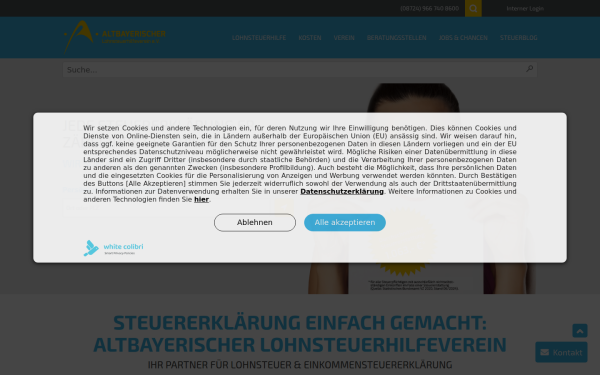This screenshot has height=375, width=600.
Task: Open the Beratungsstellen menu item
Action: [396, 38]
